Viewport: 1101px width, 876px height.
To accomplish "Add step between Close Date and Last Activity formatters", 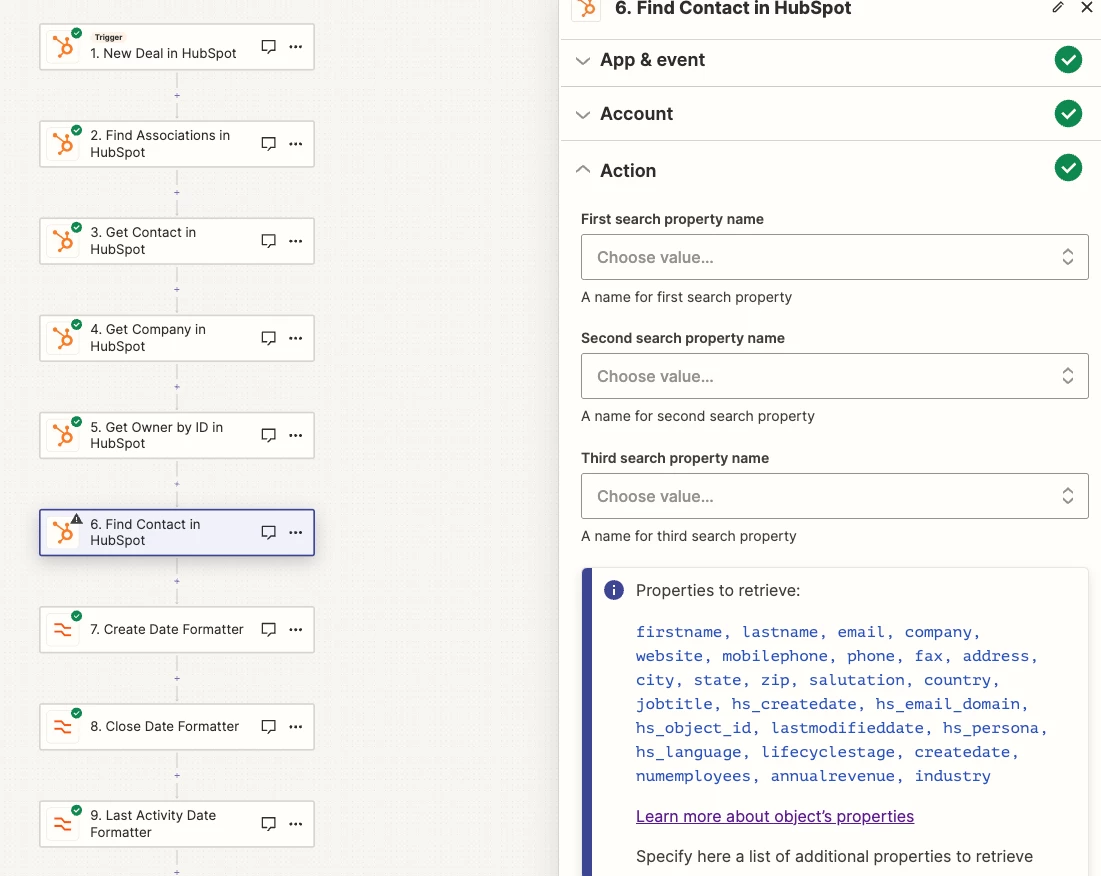I will [x=177, y=776].
